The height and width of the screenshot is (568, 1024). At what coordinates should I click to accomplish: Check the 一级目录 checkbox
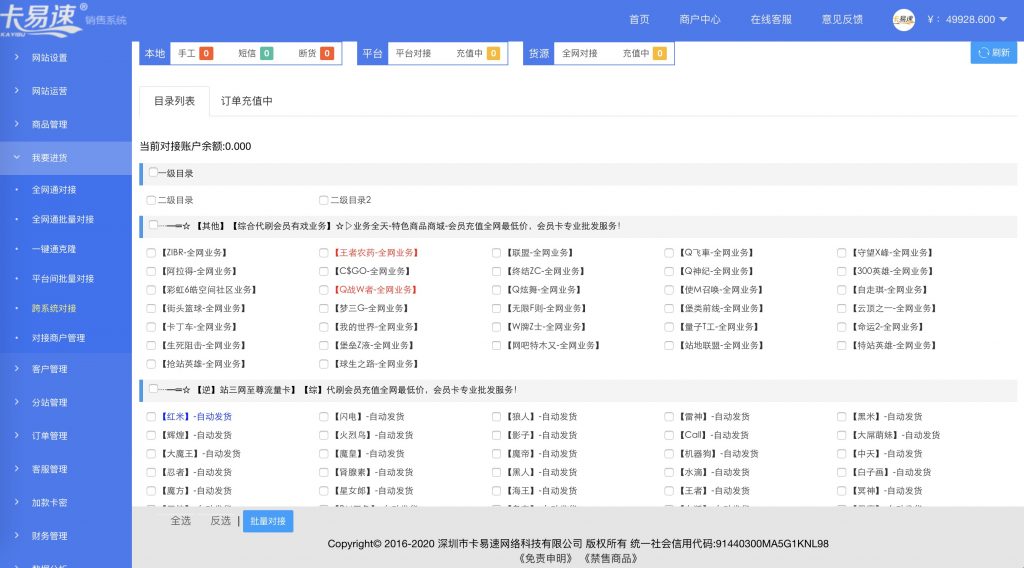click(153, 172)
